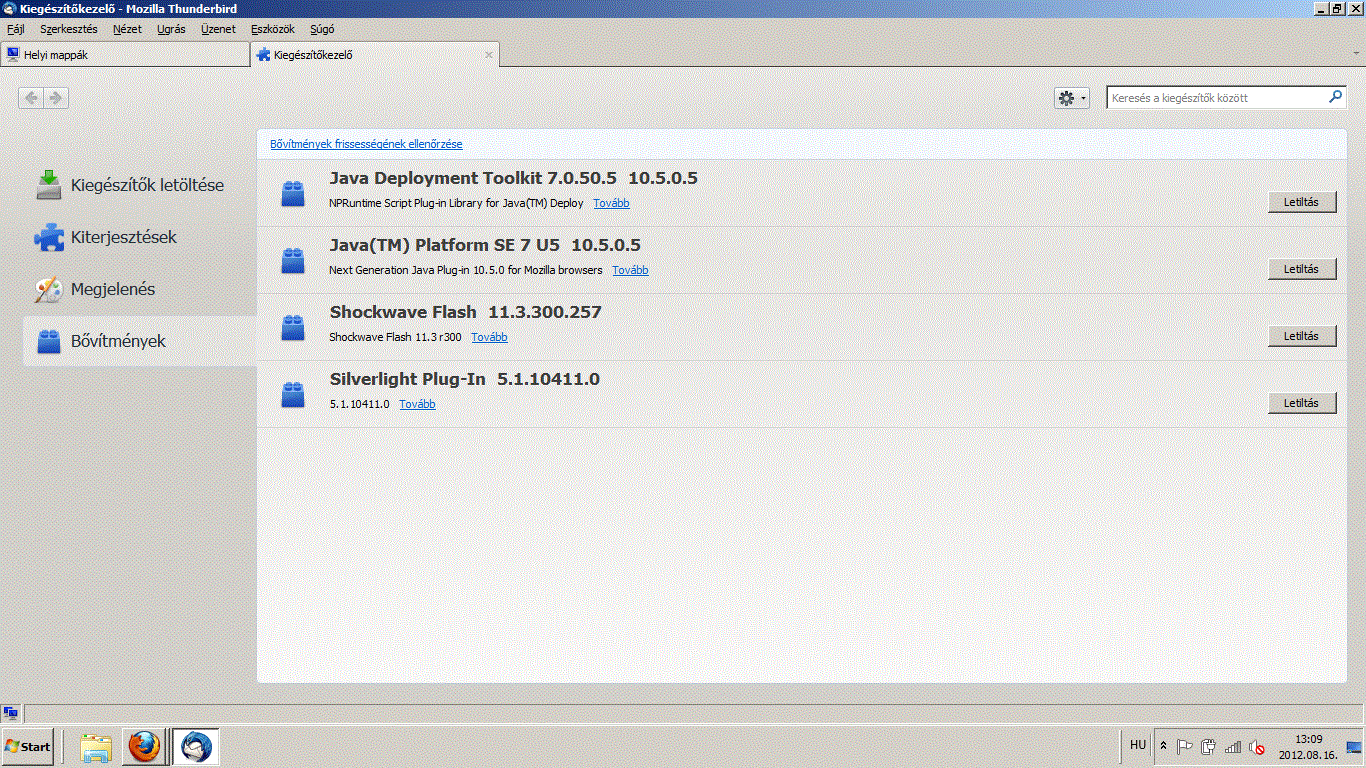
Task: Click Shockwave Flash plugin brick icon
Action: [293, 327]
